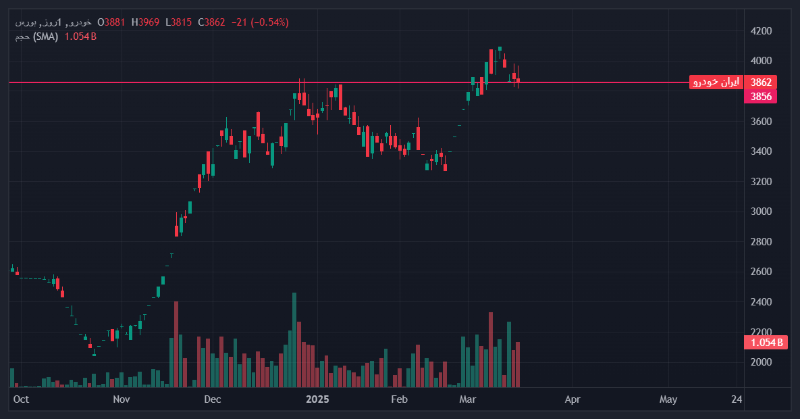Select the red horizontal price line
The image size is (800, 419).
(x=347, y=82)
